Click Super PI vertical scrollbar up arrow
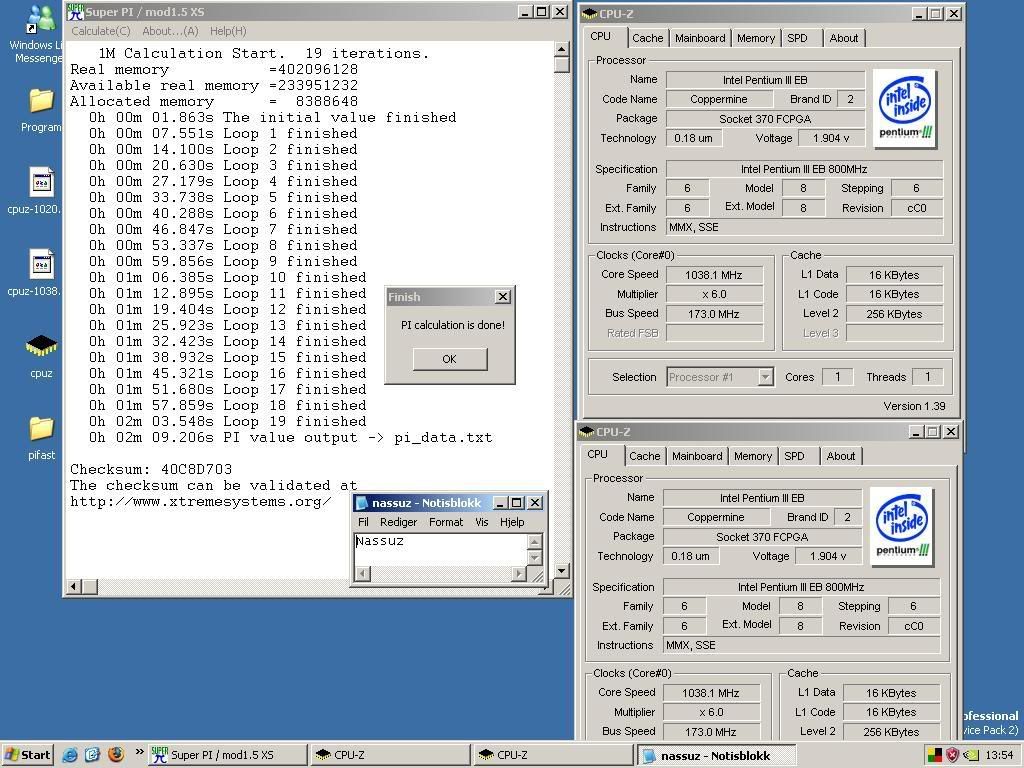The width and height of the screenshot is (1024, 768). pos(562,49)
